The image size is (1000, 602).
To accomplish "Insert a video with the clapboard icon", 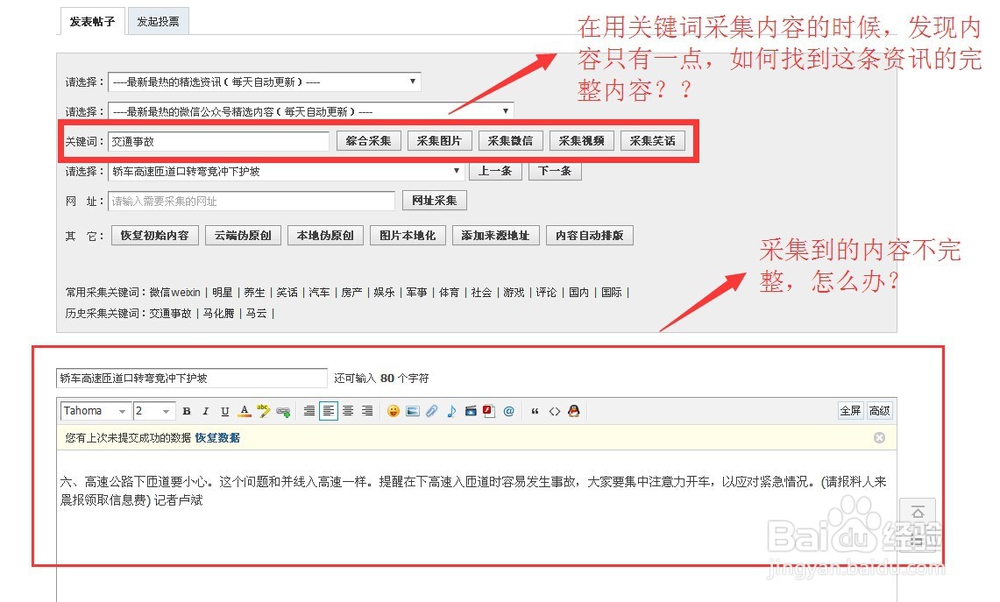I will tap(471, 411).
